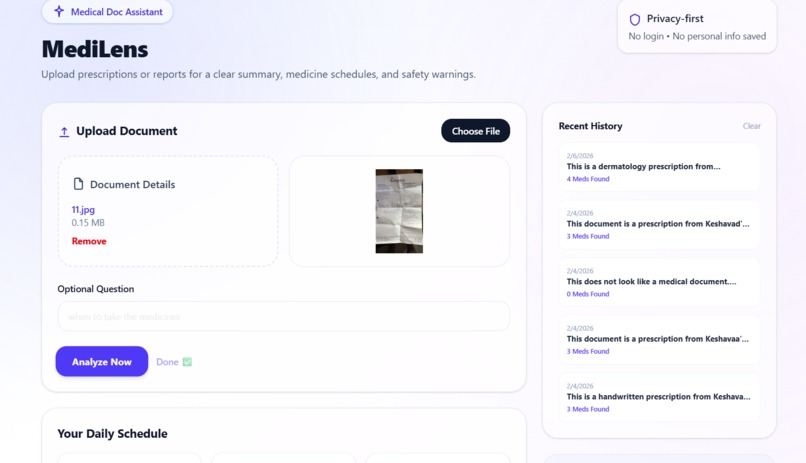Click the Upload Document heading
806x463 pixels.
click(126, 131)
